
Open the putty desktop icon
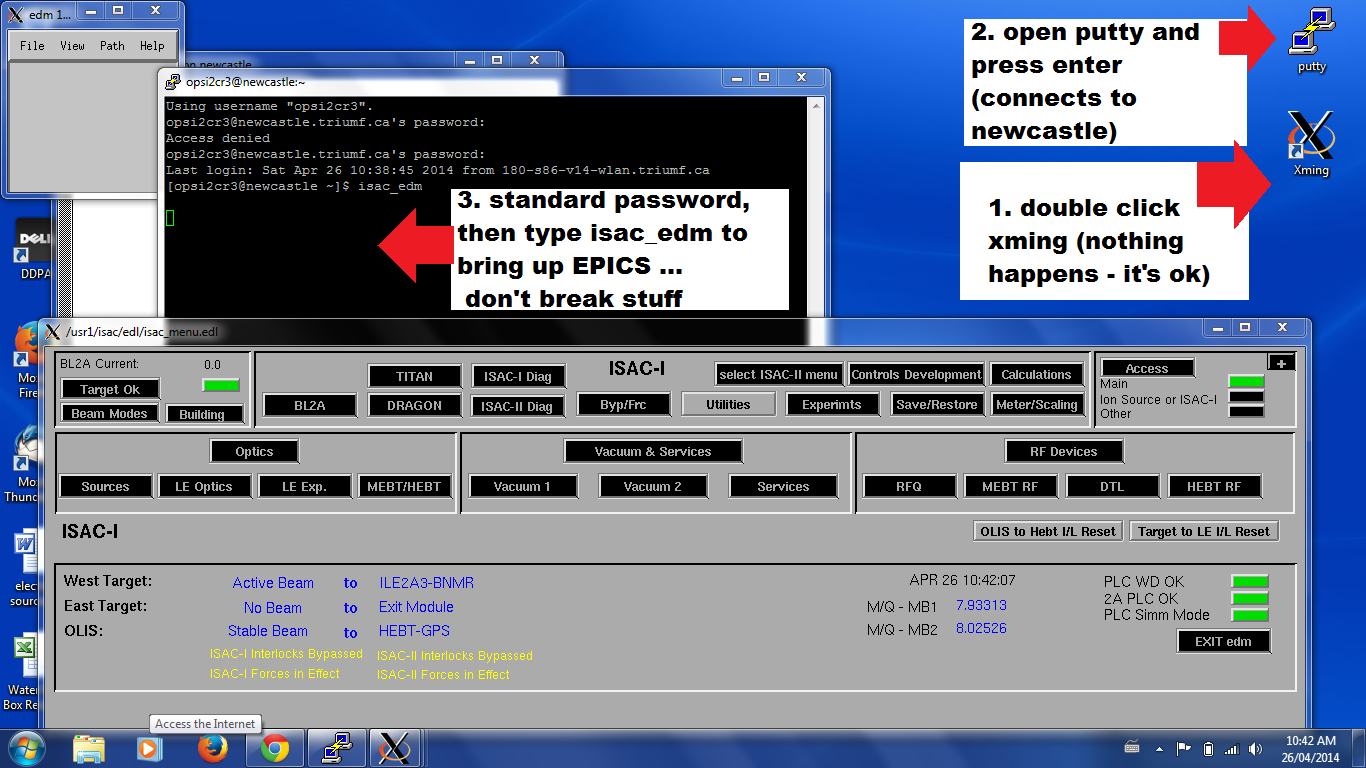coord(1311,40)
